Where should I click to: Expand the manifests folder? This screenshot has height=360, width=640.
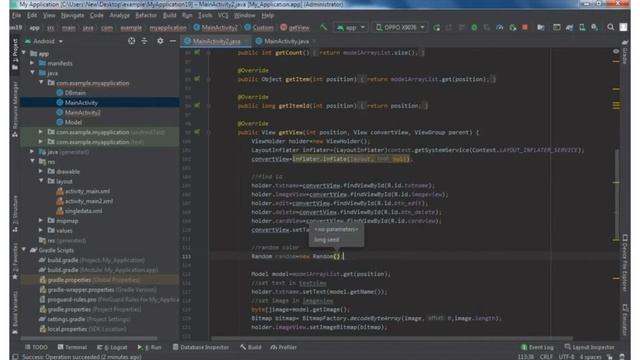point(32,63)
